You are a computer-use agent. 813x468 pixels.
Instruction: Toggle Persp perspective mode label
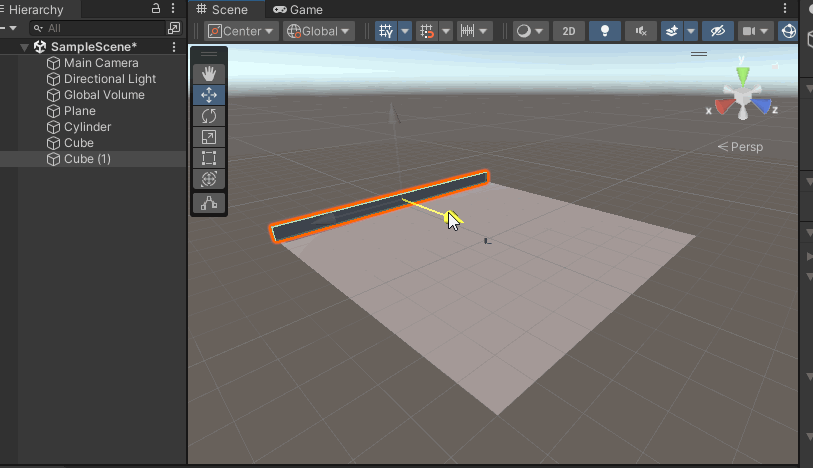(740, 147)
